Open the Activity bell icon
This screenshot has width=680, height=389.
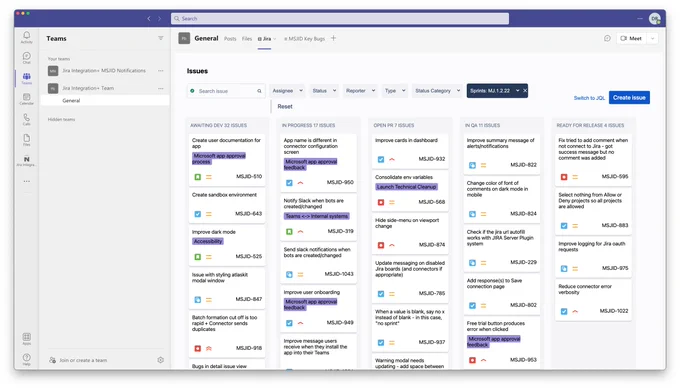click(x=26, y=36)
